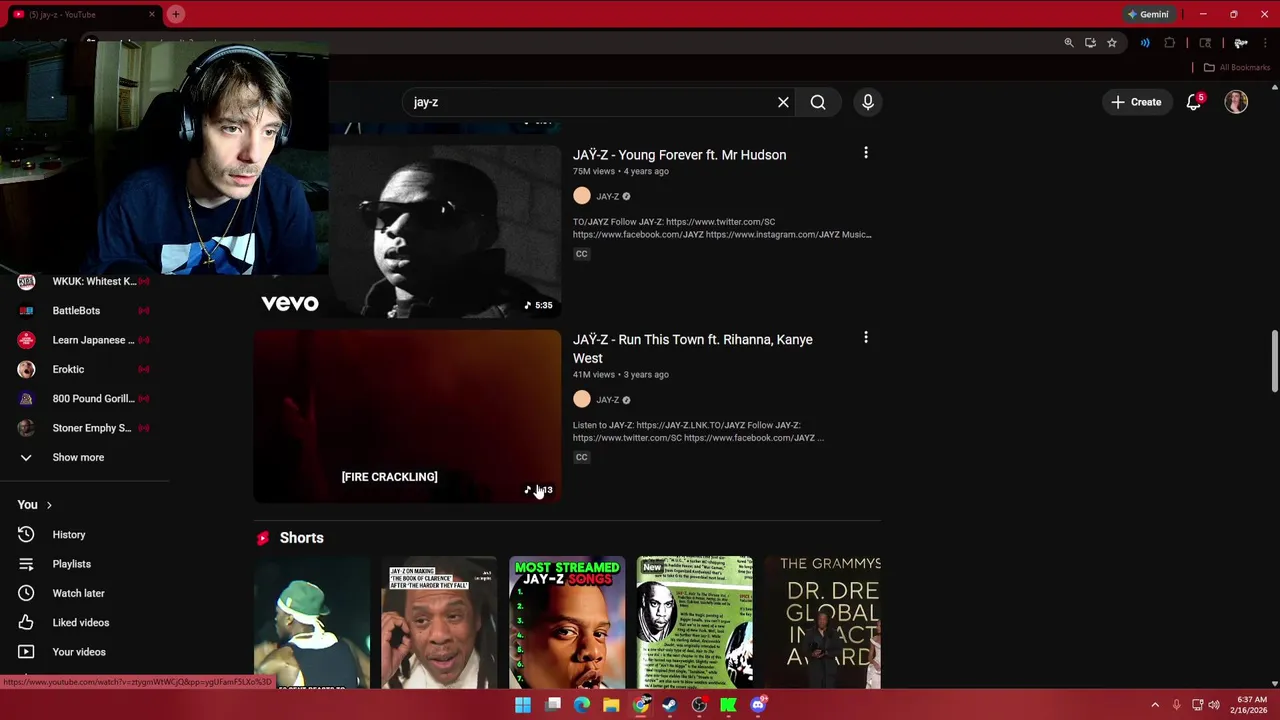This screenshot has width=1280, height=720.
Task: Open the Short marked New
Action: (695, 622)
